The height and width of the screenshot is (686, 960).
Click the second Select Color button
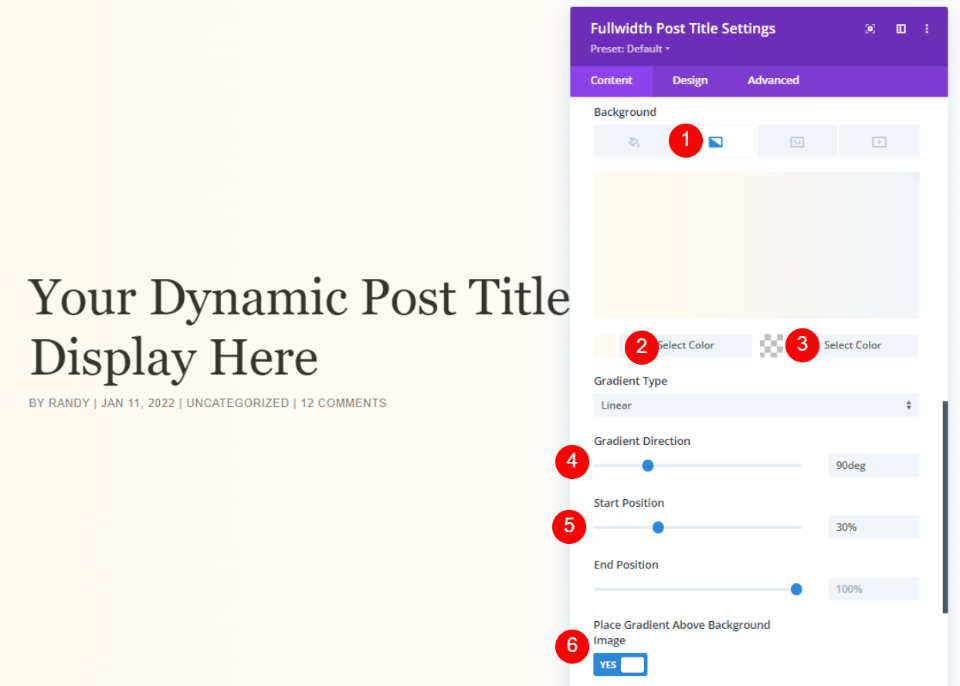tap(852, 345)
